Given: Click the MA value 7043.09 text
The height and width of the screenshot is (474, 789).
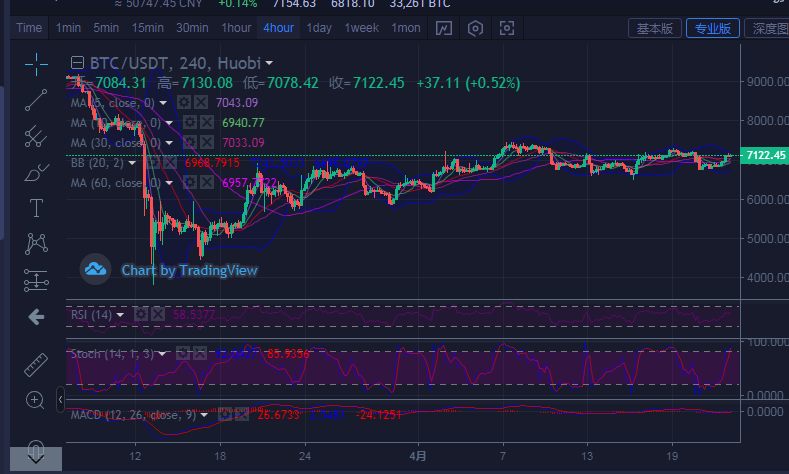Looking at the screenshot, I should 236,103.
